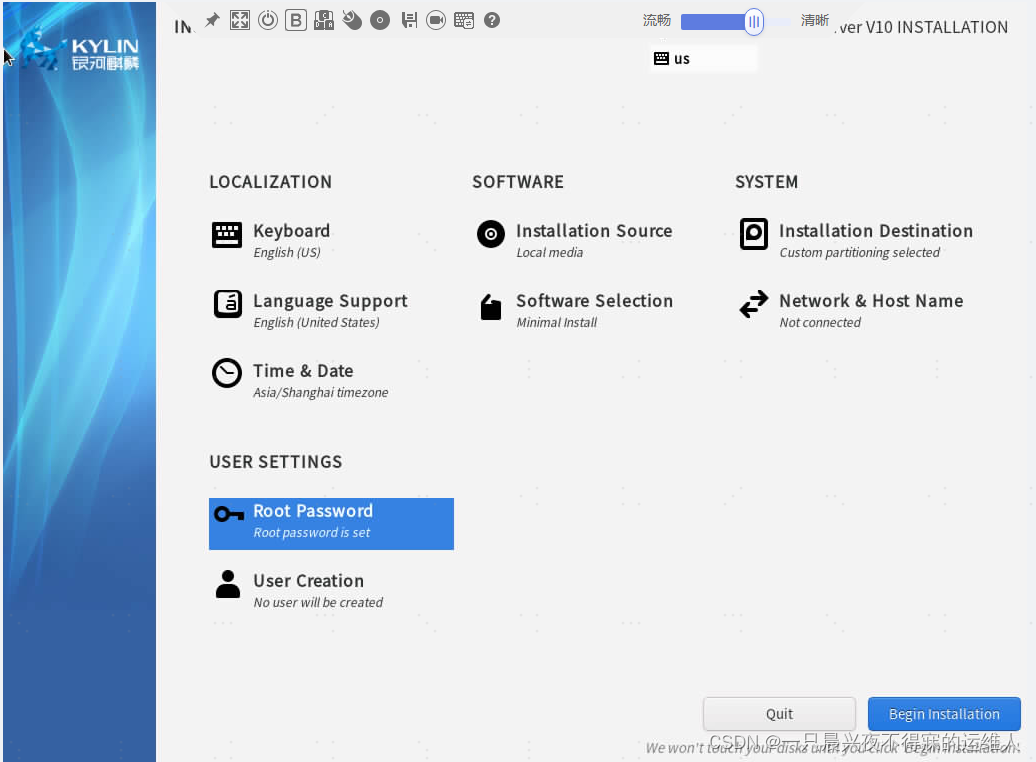This screenshot has height=762, width=1036.
Task: Click the 'English (US)' keyboard text
Action: coord(287,252)
